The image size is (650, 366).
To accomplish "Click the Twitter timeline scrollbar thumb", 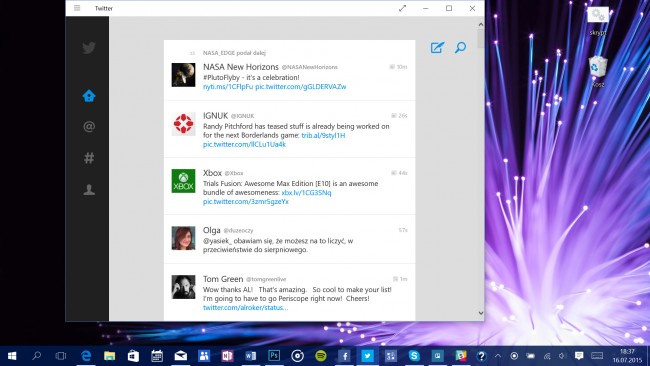I will click(x=480, y=38).
